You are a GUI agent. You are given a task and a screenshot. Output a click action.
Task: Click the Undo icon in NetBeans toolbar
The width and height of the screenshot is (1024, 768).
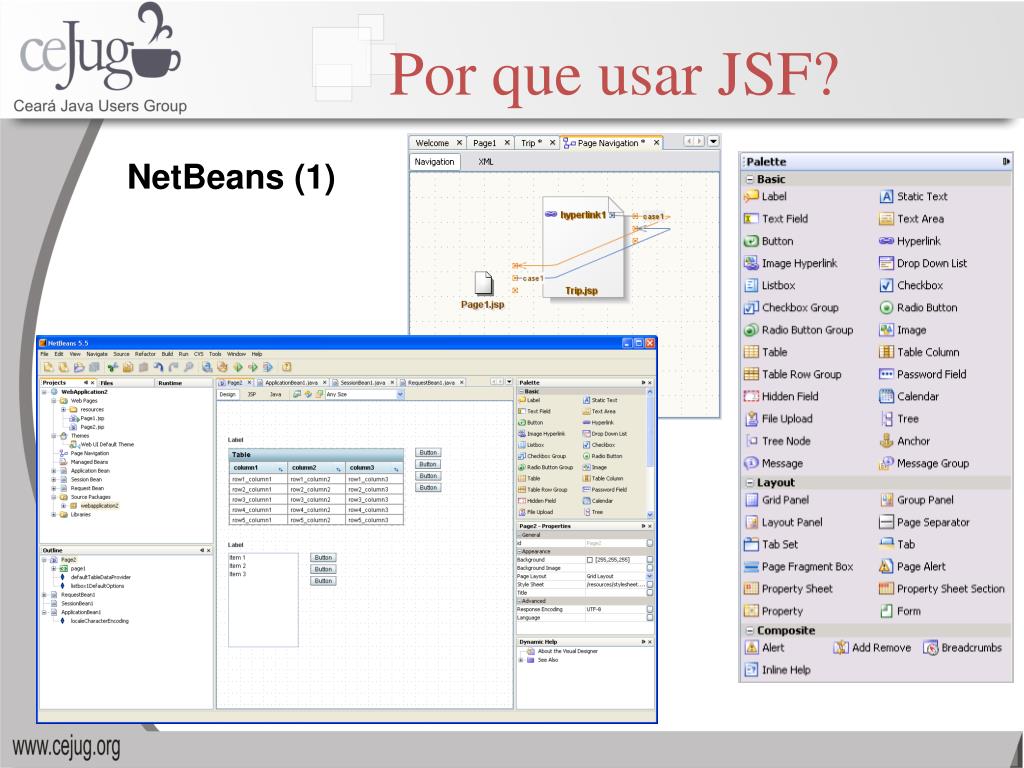click(x=159, y=367)
